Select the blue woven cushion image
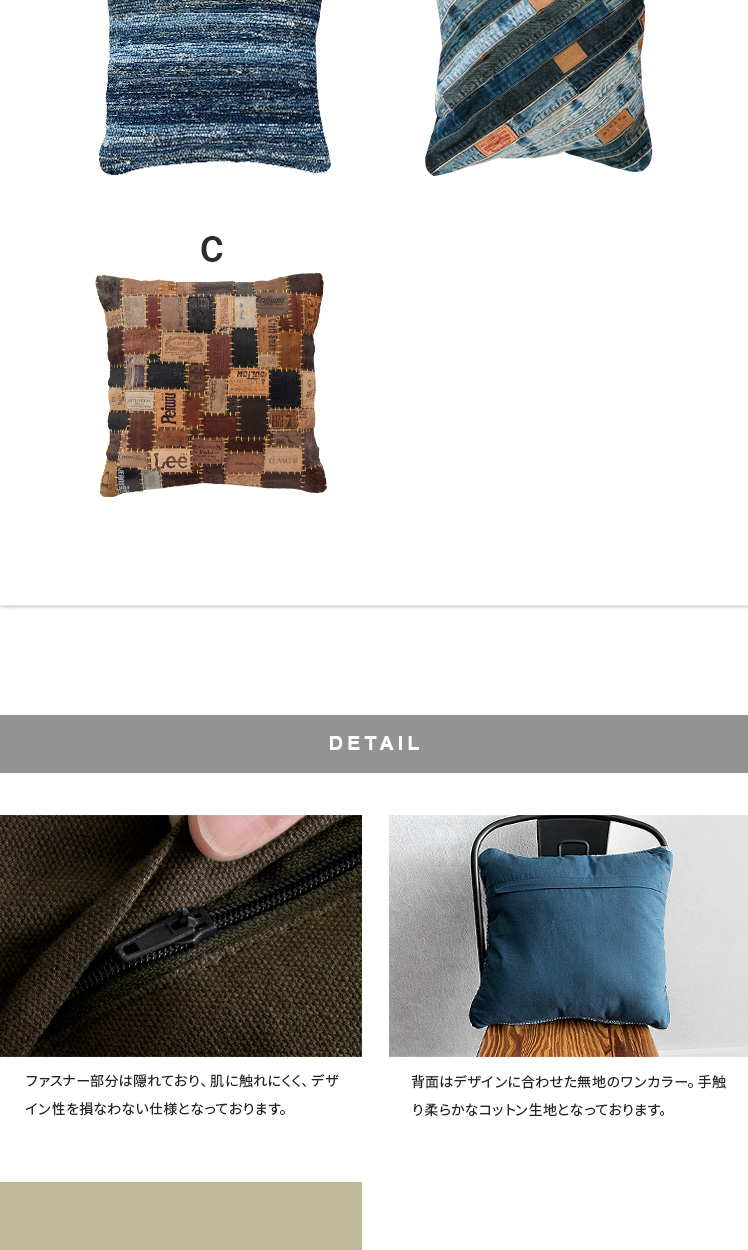748x1250 pixels. tap(214, 87)
